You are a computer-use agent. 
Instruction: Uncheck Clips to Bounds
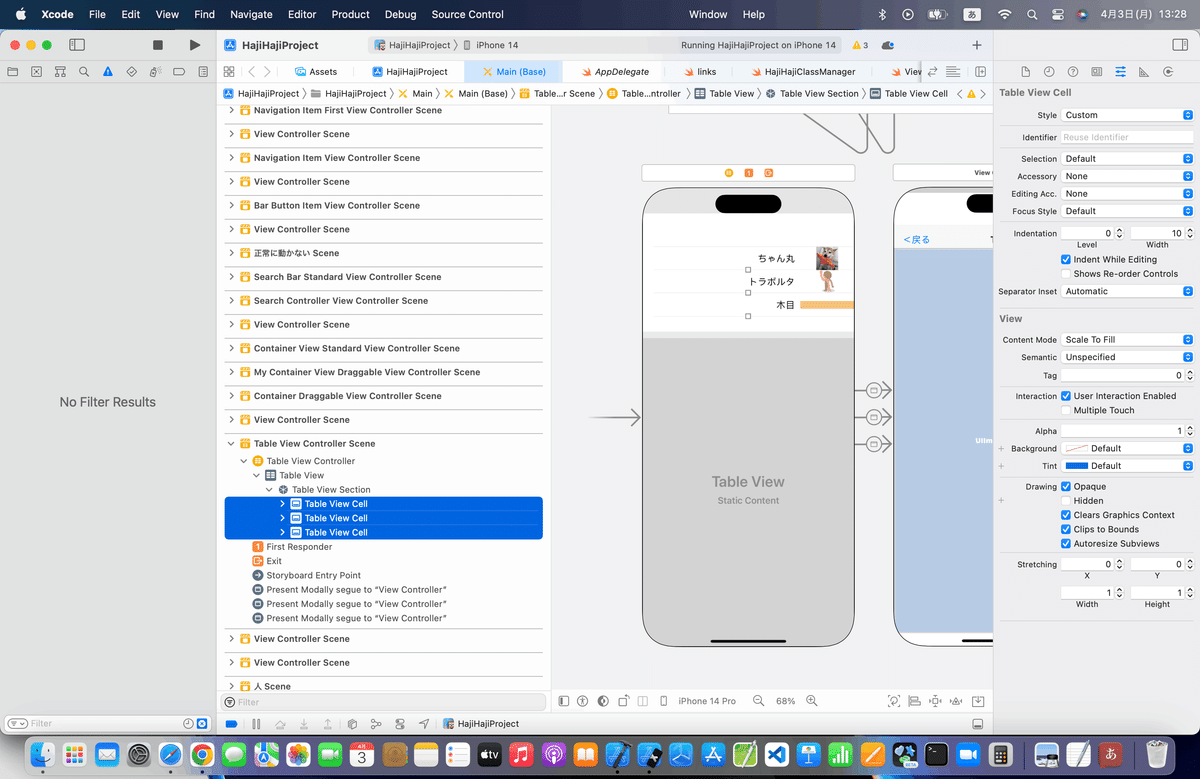1066,530
